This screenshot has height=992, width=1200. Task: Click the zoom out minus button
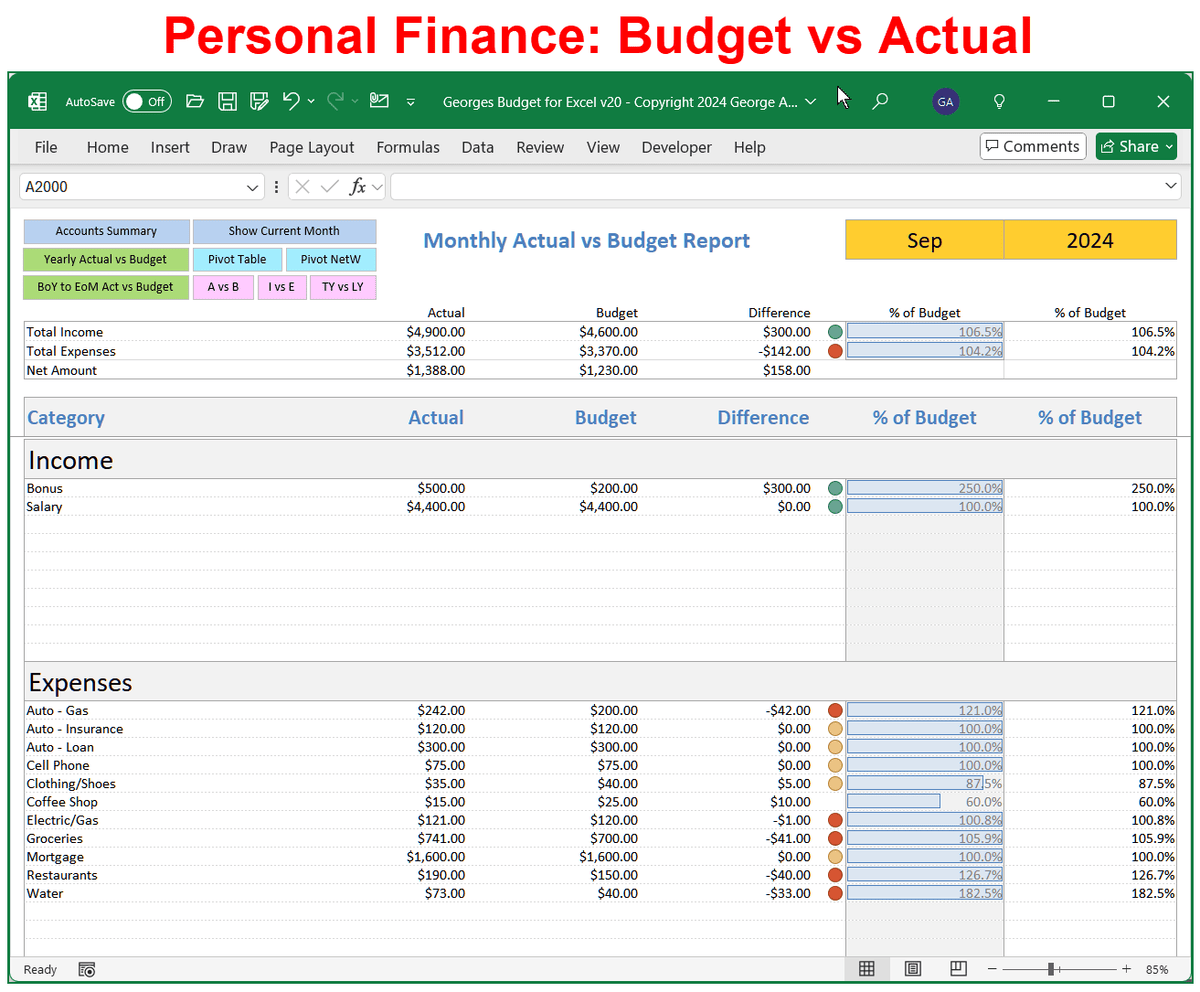[x=992, y=969]
